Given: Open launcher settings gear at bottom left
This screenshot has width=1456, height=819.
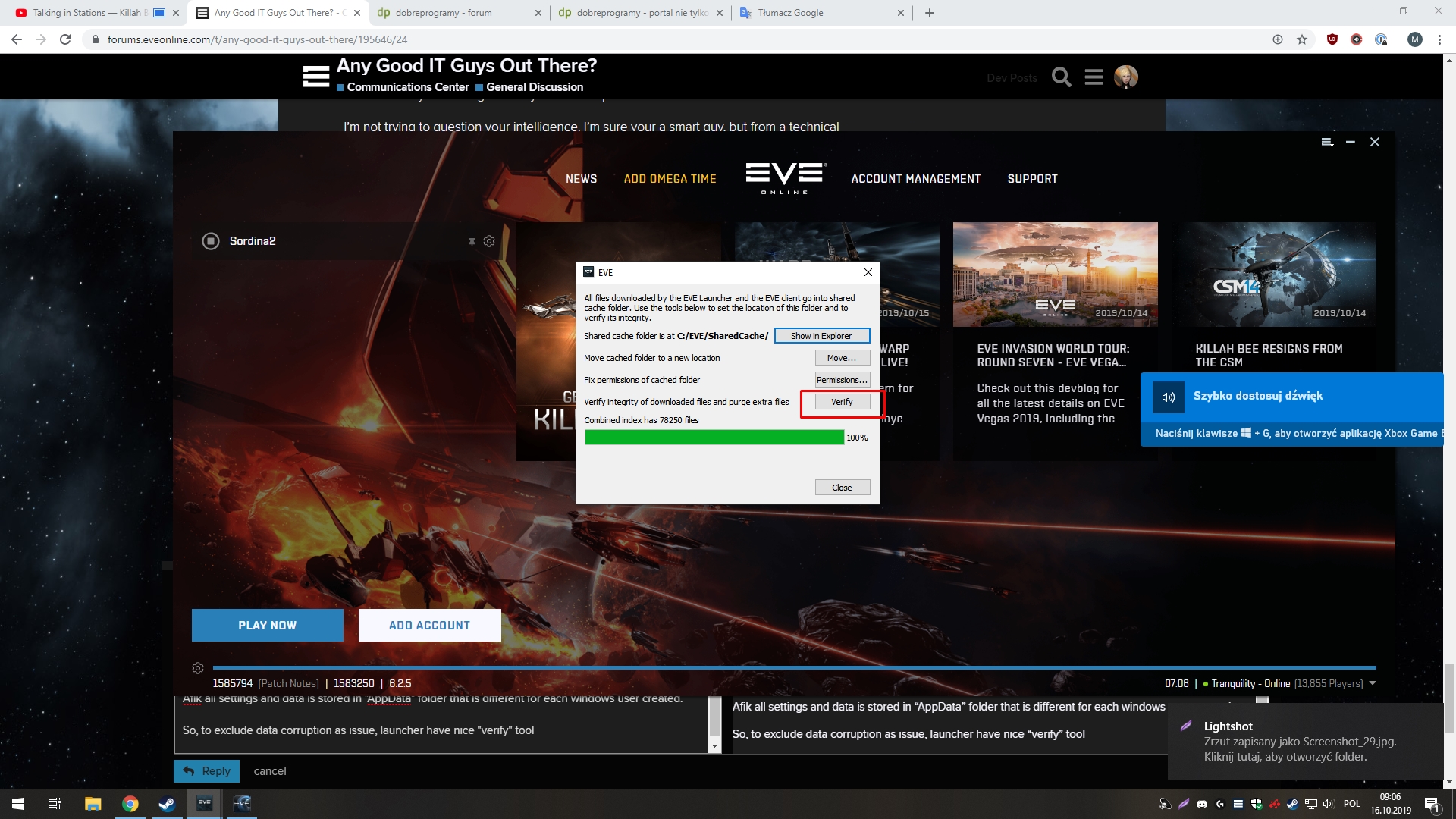Looking at the screenshot, I should pos(198,668).
